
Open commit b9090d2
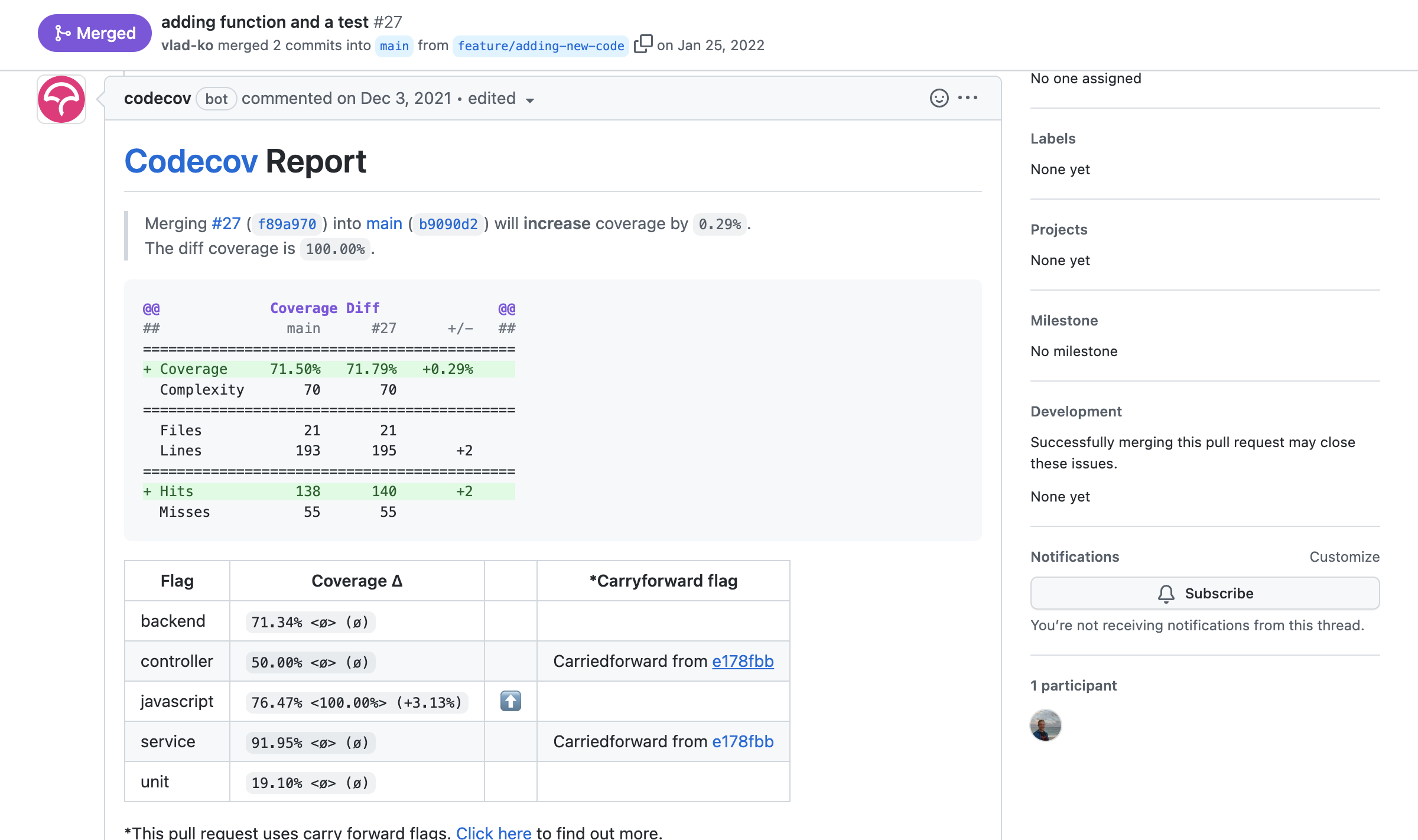coord(447,224)
